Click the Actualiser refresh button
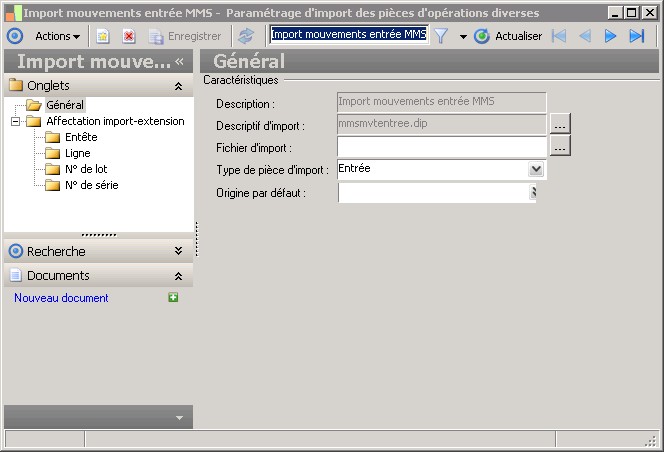 [x=508, y=36]
